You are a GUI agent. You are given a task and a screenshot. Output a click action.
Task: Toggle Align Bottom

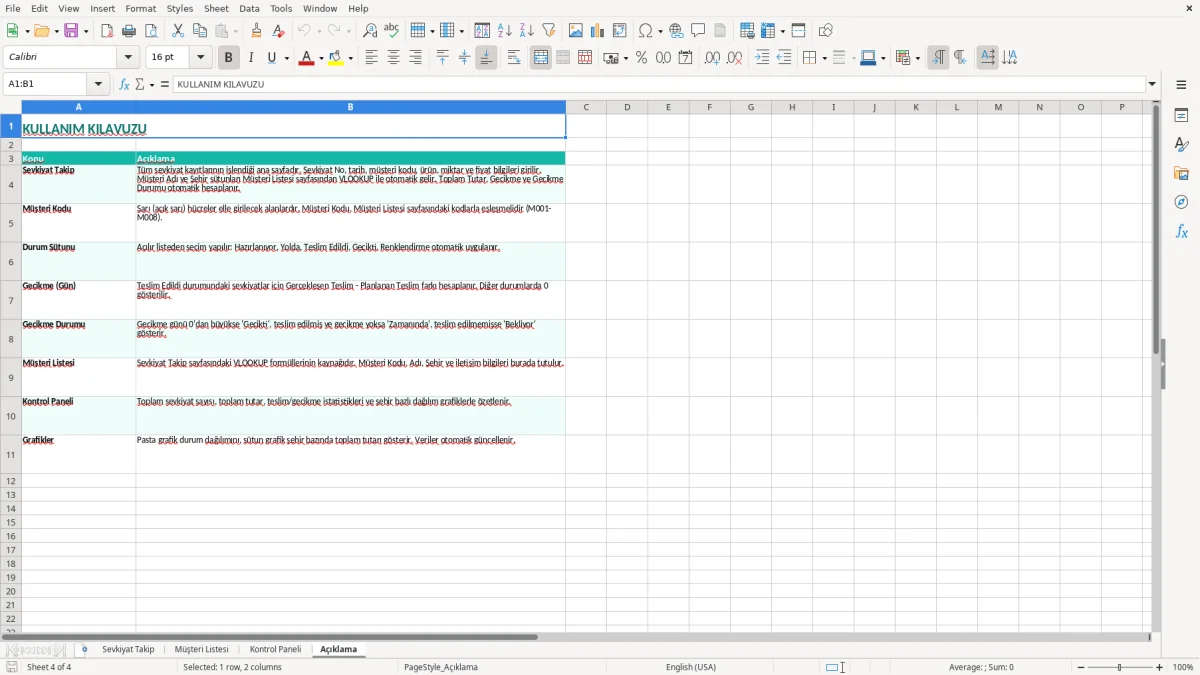[486, 58]
